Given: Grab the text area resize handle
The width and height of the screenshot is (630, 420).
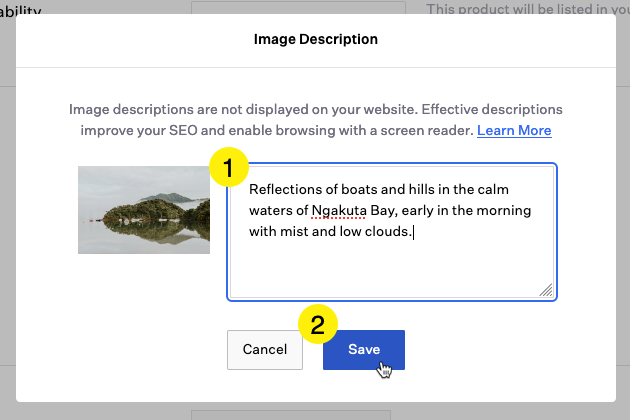Looking at the screenshot, I should [x=545, y=289].
